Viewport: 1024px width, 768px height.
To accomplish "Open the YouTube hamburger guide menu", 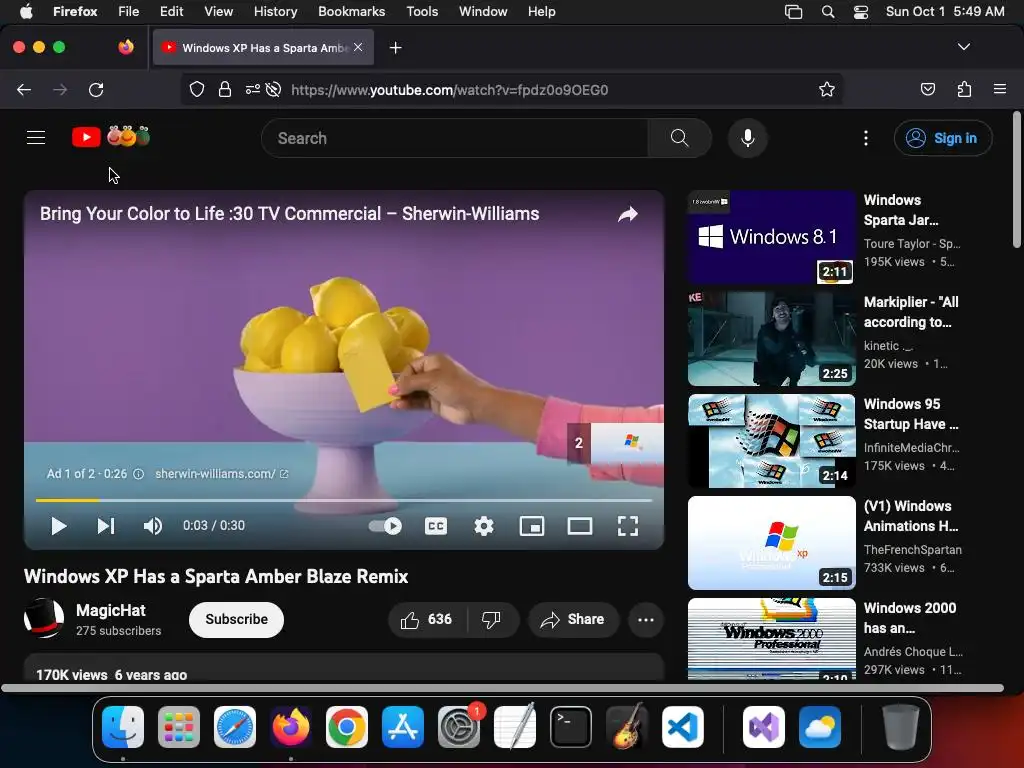I will point(36,138).
